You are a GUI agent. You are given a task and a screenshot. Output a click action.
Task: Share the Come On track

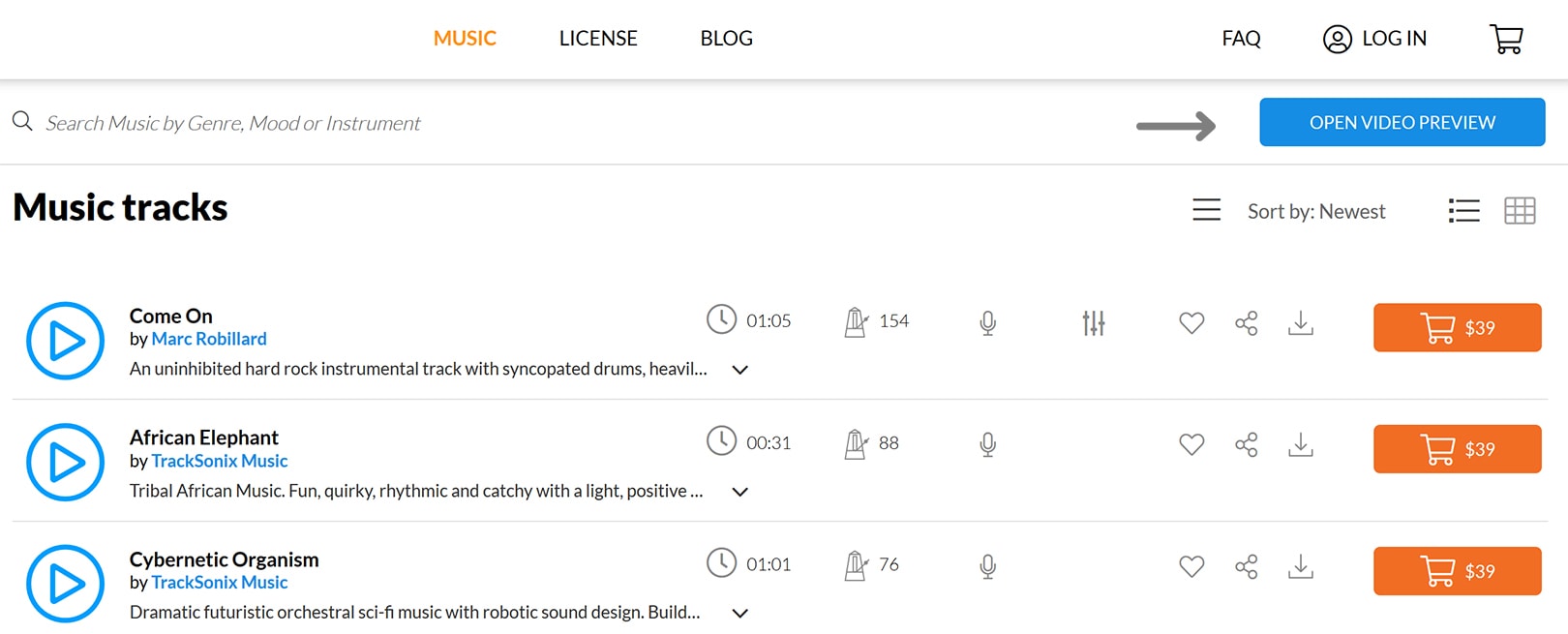(1247, 322)
